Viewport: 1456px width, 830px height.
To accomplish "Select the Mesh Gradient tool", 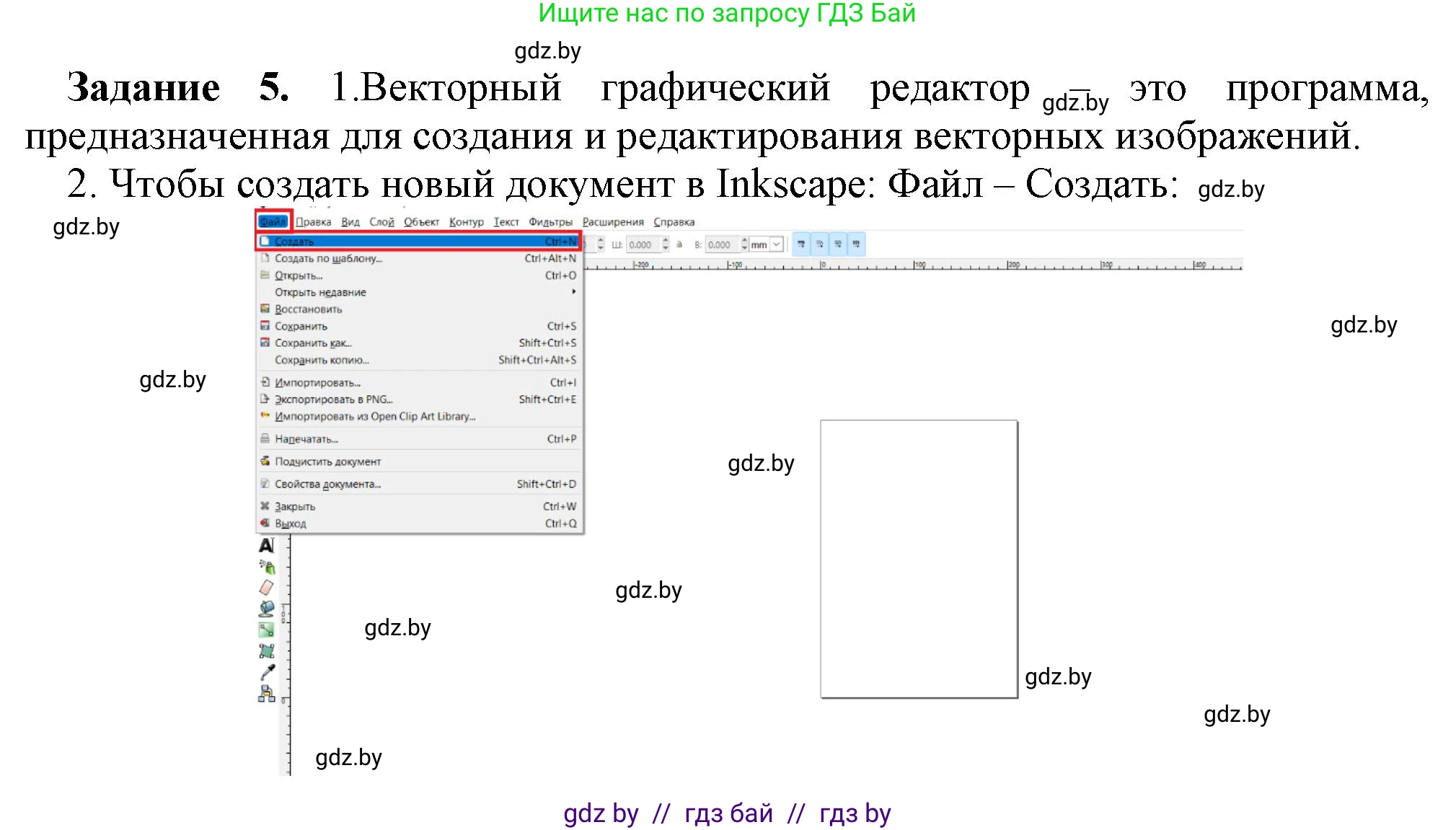I will click(265, 650).
